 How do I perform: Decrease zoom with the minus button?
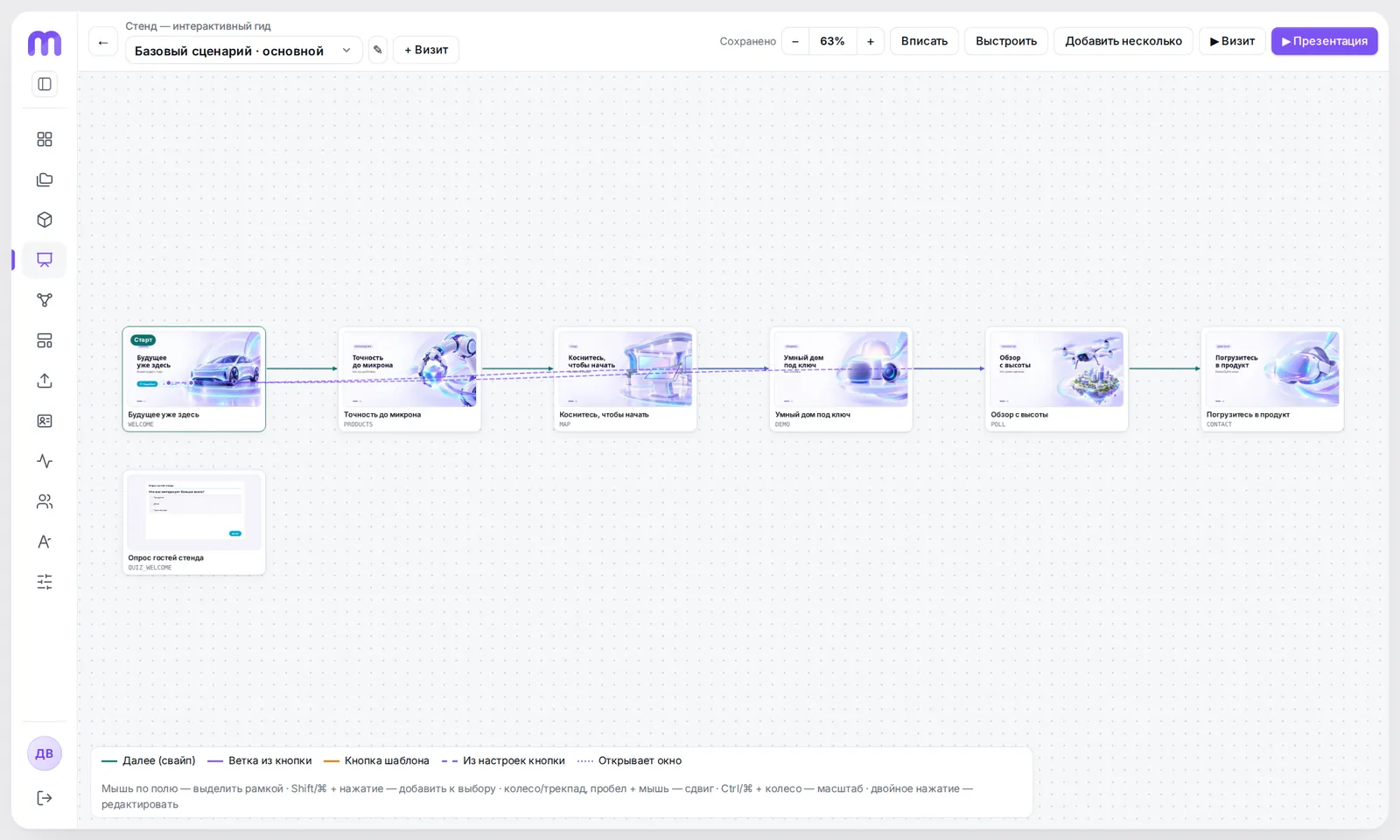click(x=795, y=41)
